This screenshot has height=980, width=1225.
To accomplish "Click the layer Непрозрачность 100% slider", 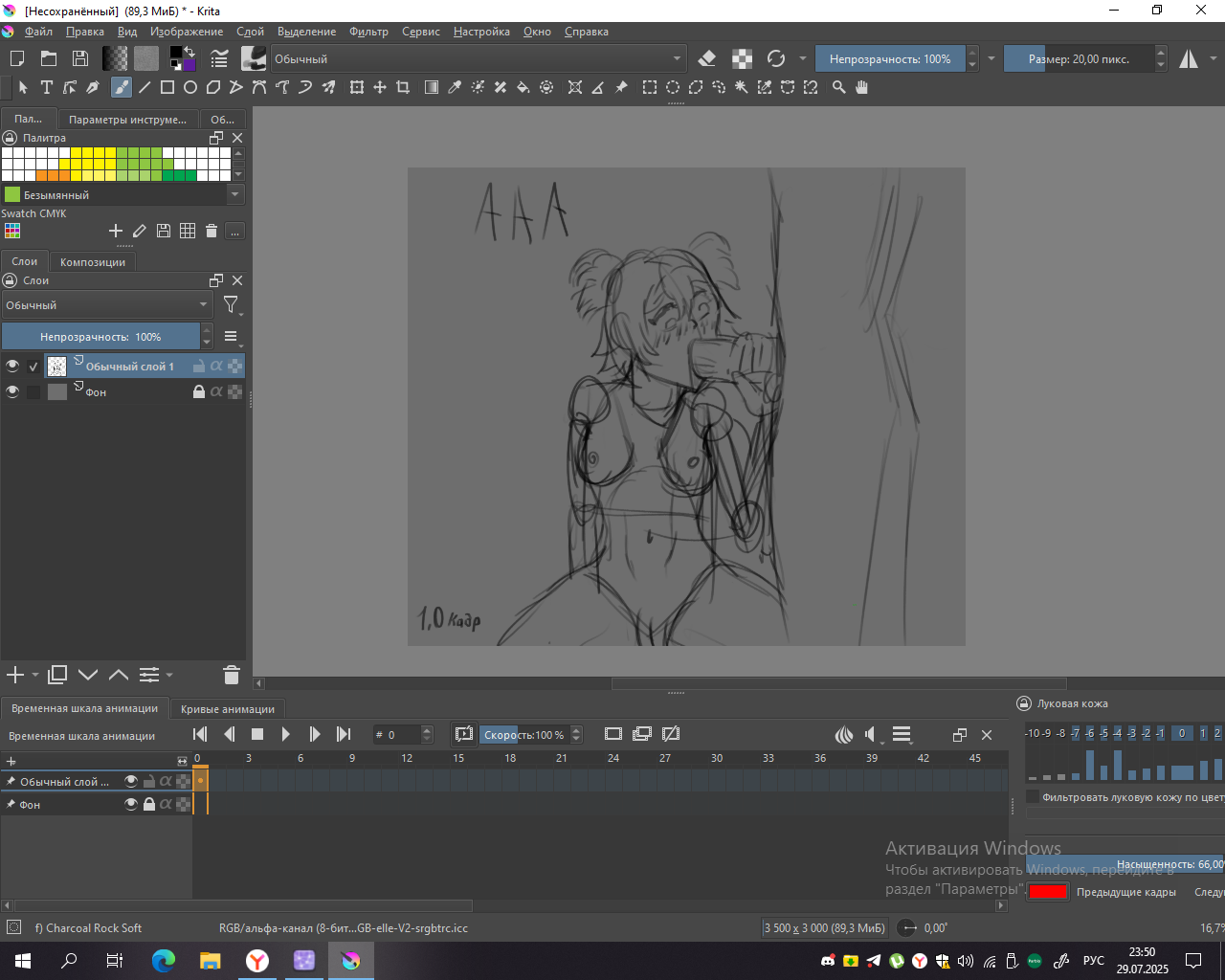I will 100,337.
